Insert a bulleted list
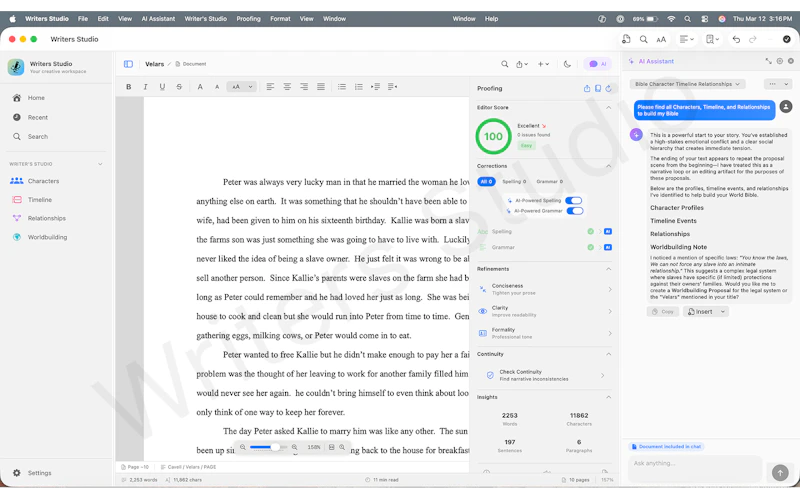The image size is (800, 500). 342,87
